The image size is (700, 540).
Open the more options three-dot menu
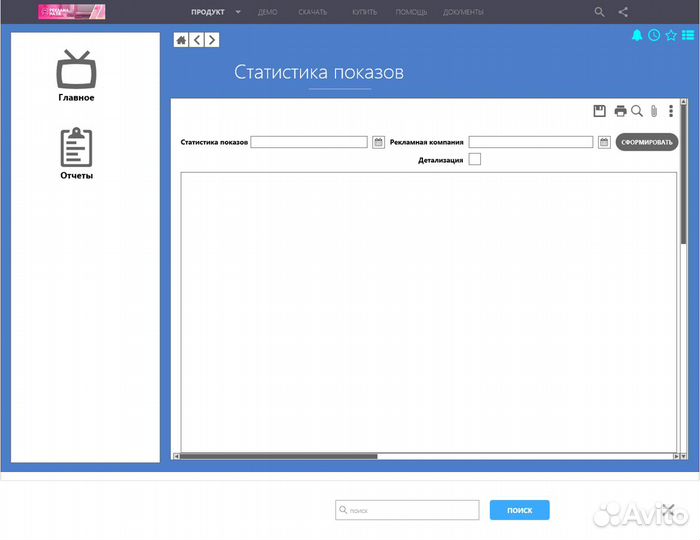pyautogui.click(x=671, y=111)
